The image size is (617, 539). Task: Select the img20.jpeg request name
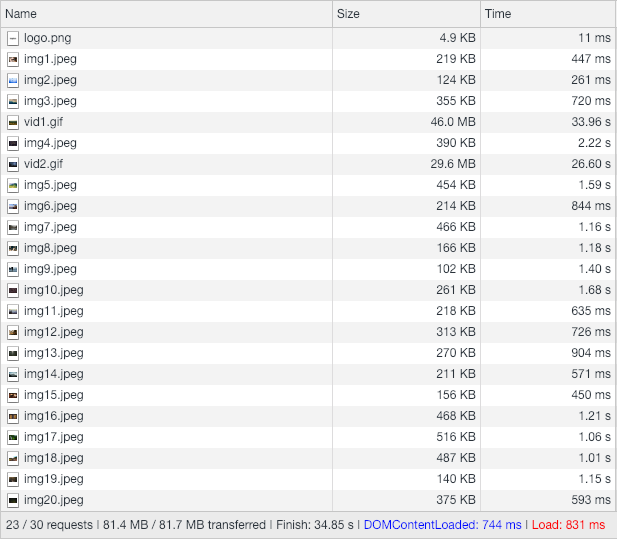[x=54, y=500]
